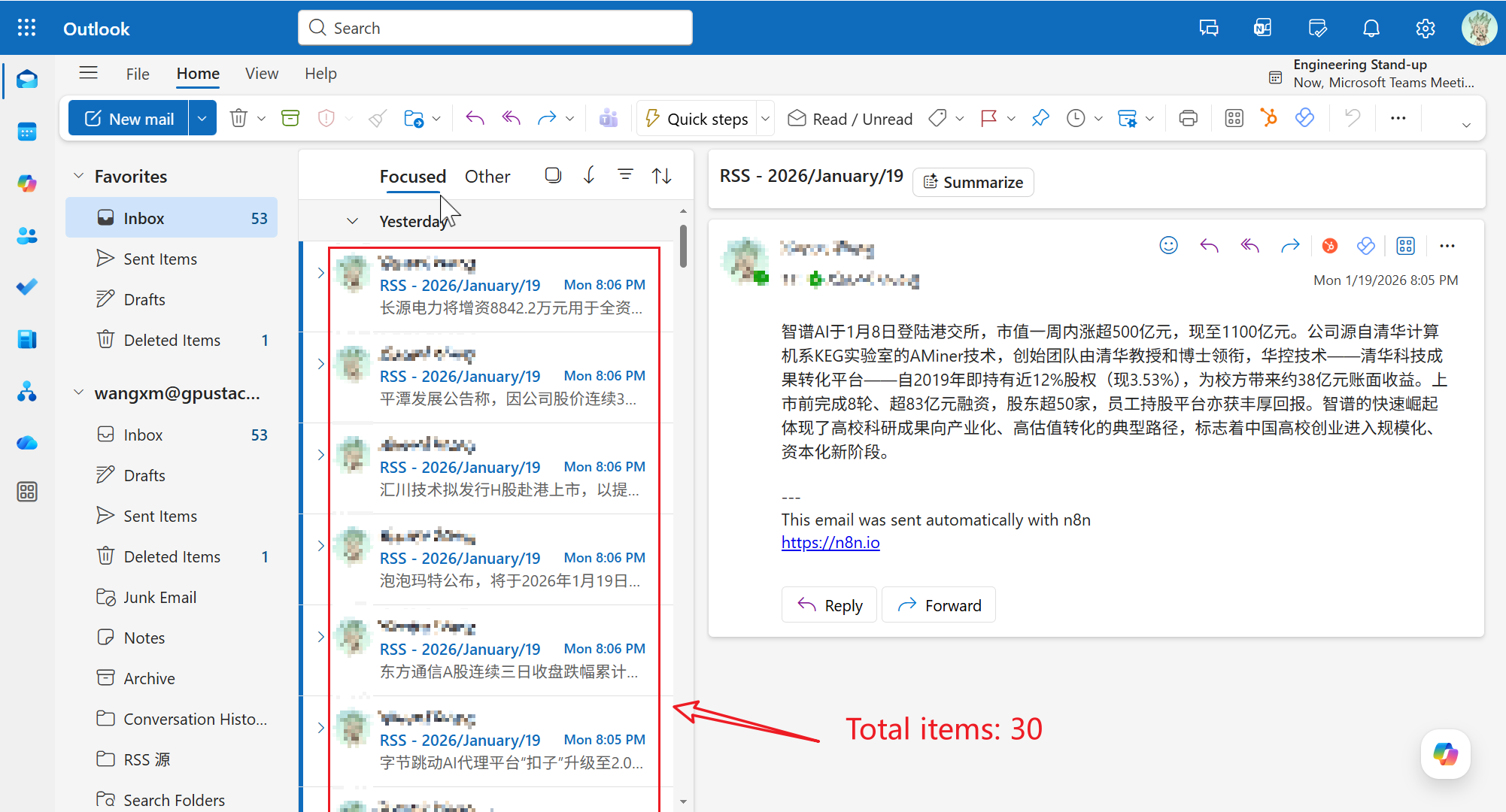Click the Flag message icon

988,118
